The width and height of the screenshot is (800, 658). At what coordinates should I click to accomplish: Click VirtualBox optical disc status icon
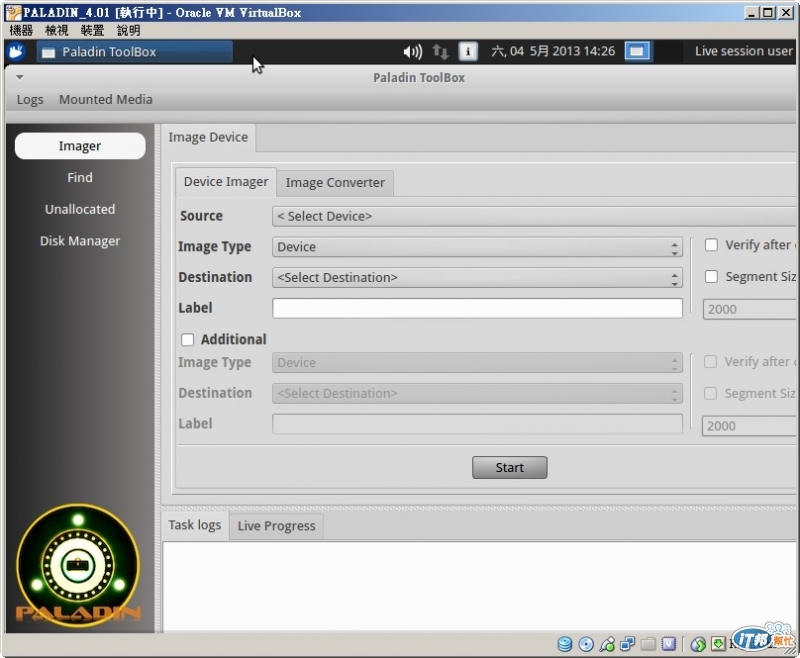click(586, 644)
